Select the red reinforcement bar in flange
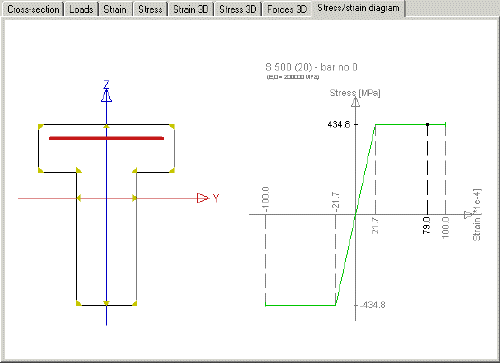The height and width of the screenshot is (363, 500). (106, 138)
